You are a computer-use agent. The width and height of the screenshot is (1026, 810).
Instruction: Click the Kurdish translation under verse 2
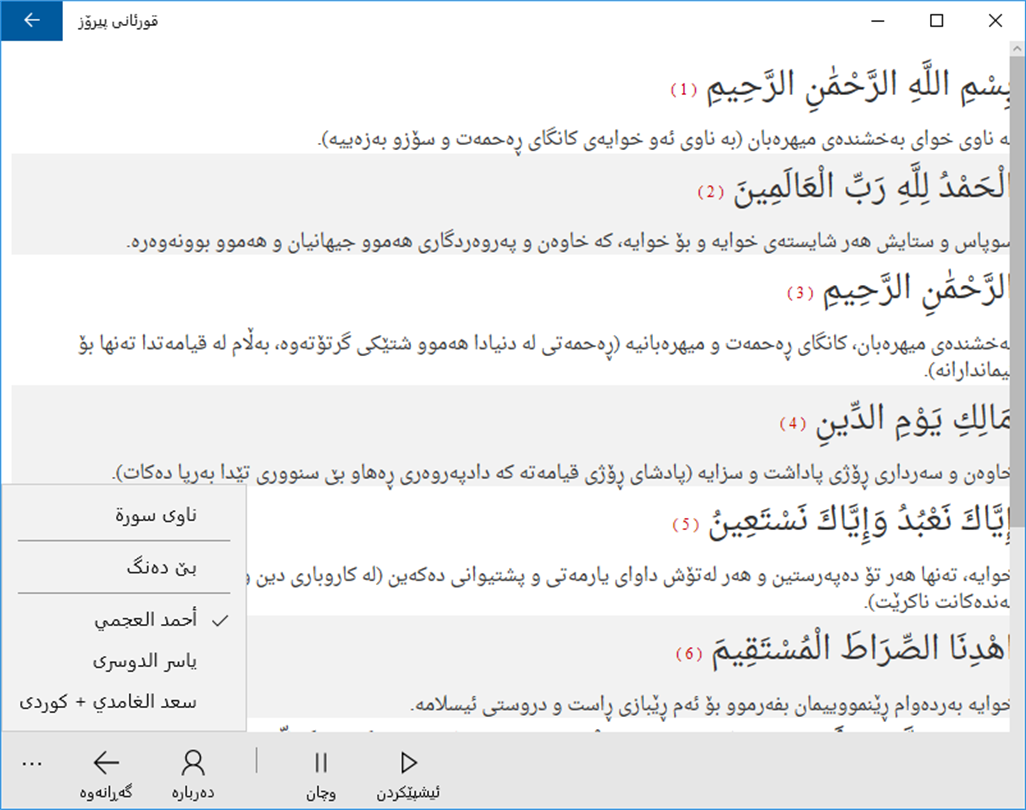568,242
